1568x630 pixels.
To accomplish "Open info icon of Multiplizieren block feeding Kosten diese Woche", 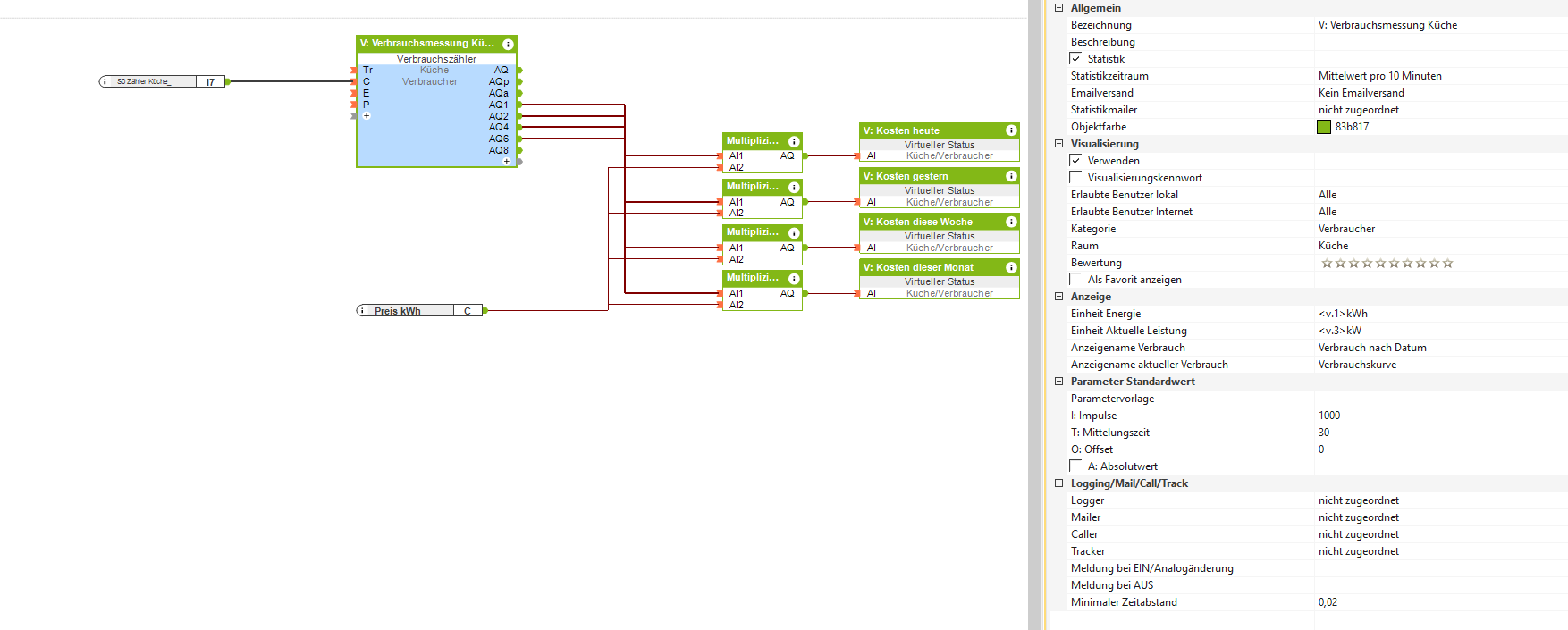I will 794,233.
